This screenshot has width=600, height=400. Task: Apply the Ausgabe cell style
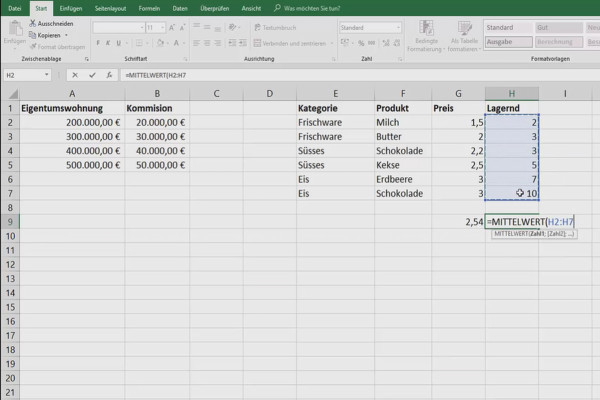pos(509,42)
